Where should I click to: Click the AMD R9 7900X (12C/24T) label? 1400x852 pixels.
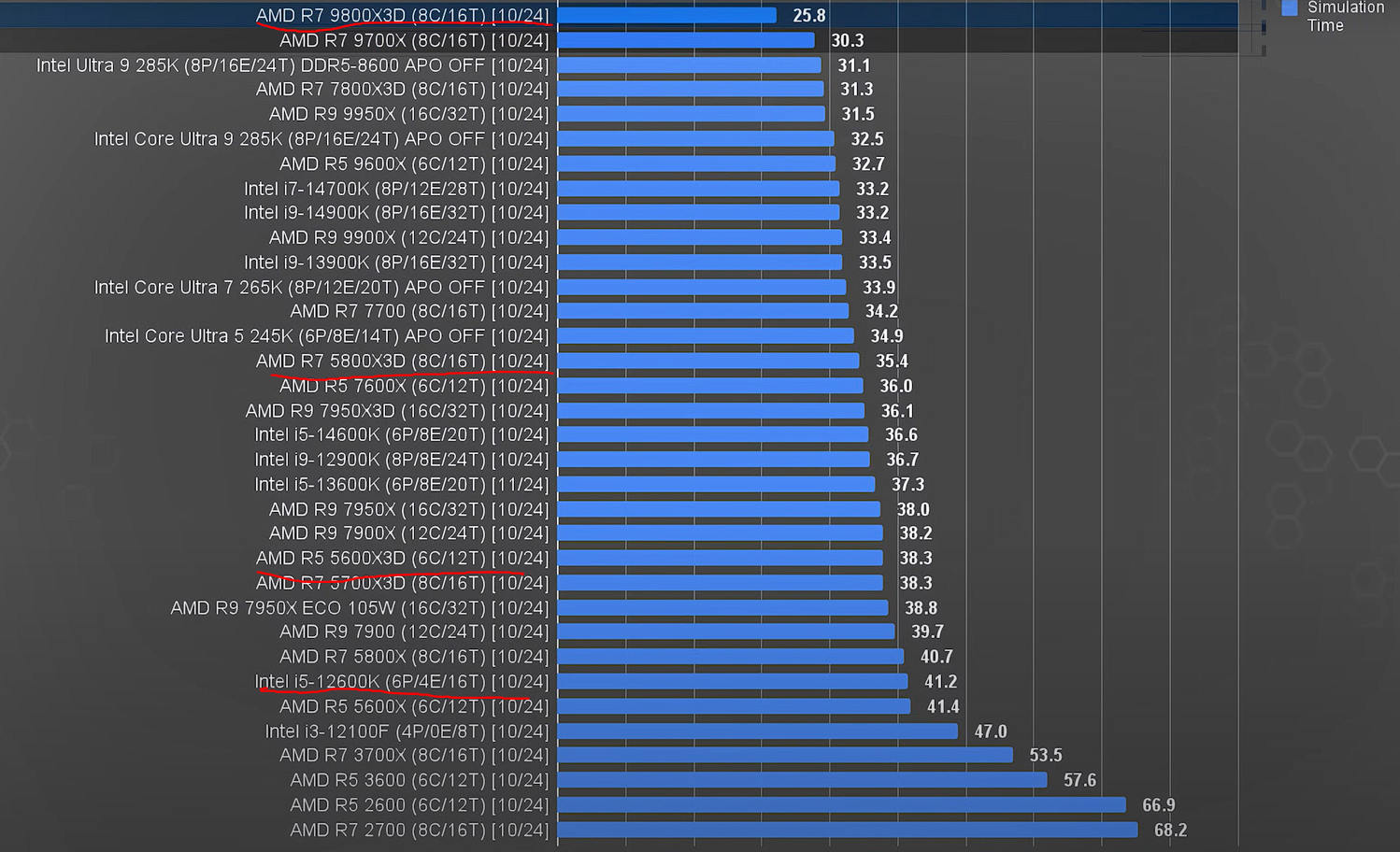(408, 533)
